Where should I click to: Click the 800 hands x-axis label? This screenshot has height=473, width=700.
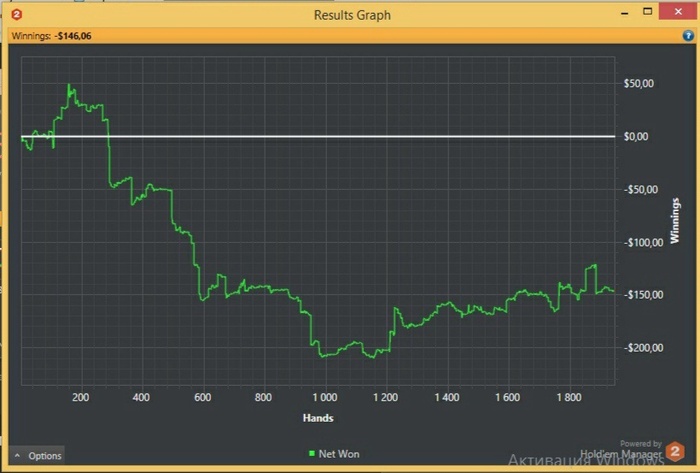tap(263, 397)
